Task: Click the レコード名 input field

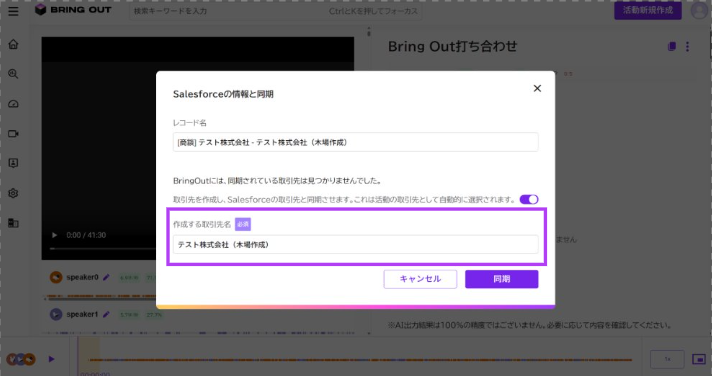Action: click(356, 142)
